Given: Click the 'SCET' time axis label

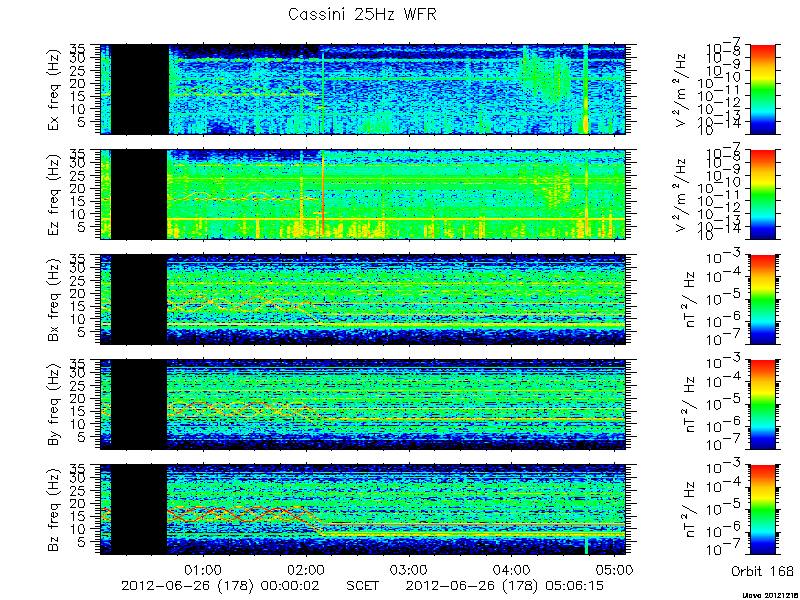Looking at the screenshot, I should (363, 586).
